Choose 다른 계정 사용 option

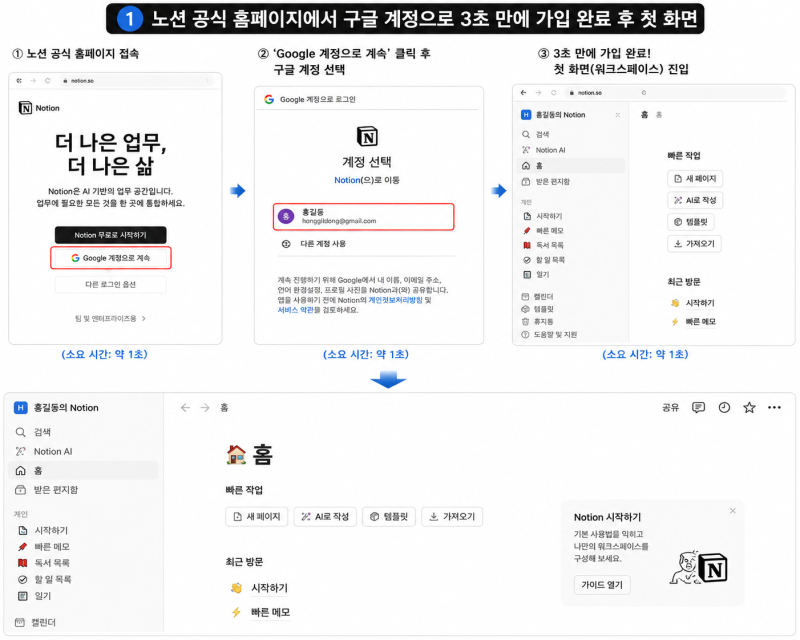(x=314, y=244)
